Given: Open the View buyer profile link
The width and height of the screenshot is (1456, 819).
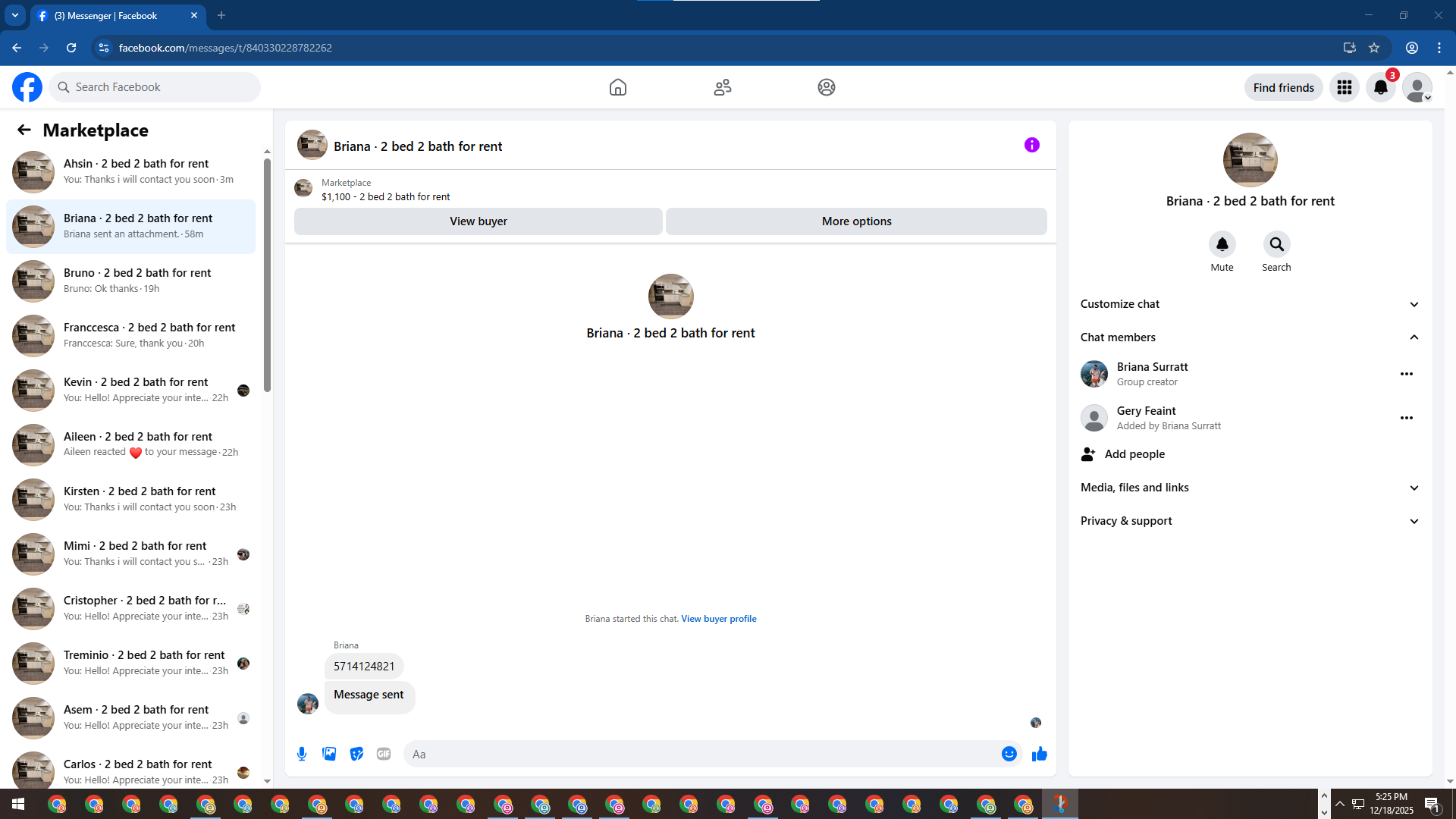Looking at the screenshot, I should click(x=719, y=619).
